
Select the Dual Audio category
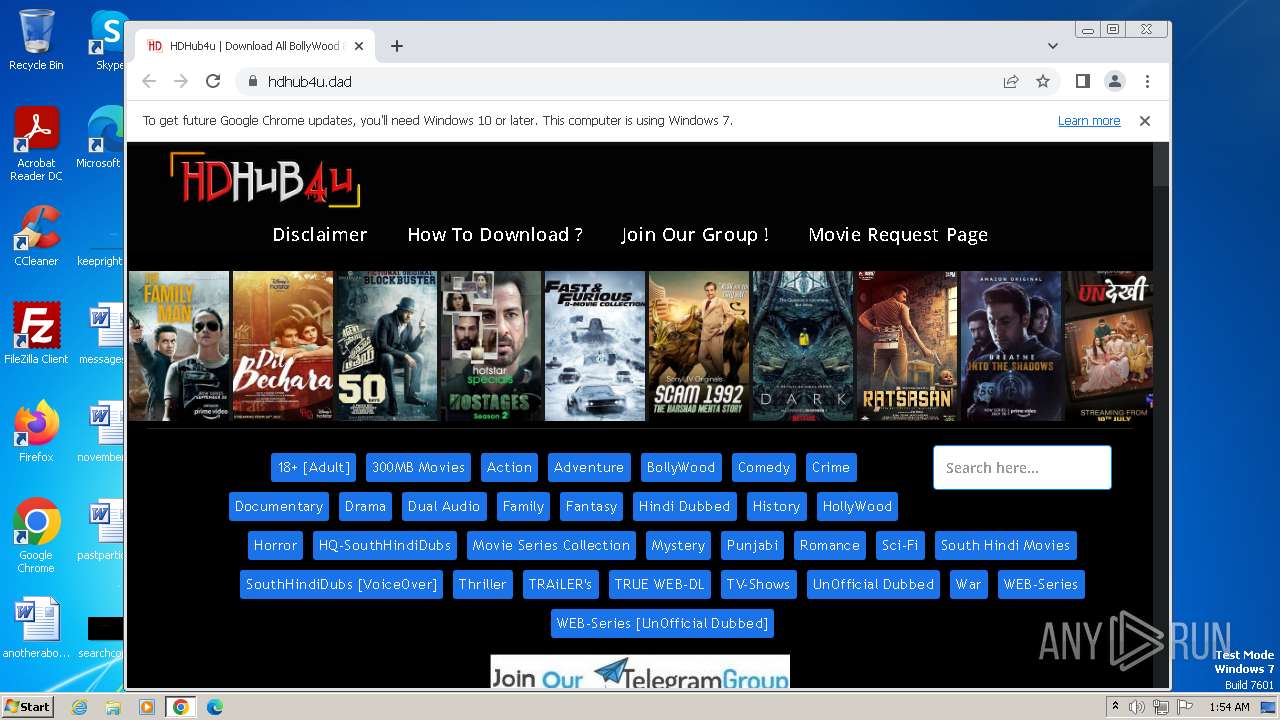click(x=444, y=507)
